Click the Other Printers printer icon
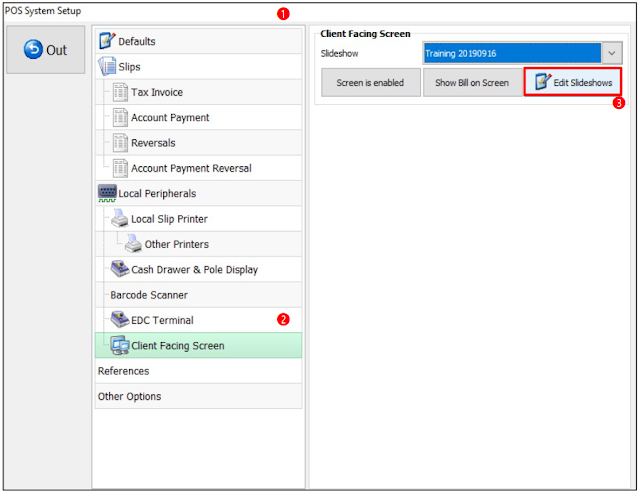This screenshot has width=640, height=493. 133,244
